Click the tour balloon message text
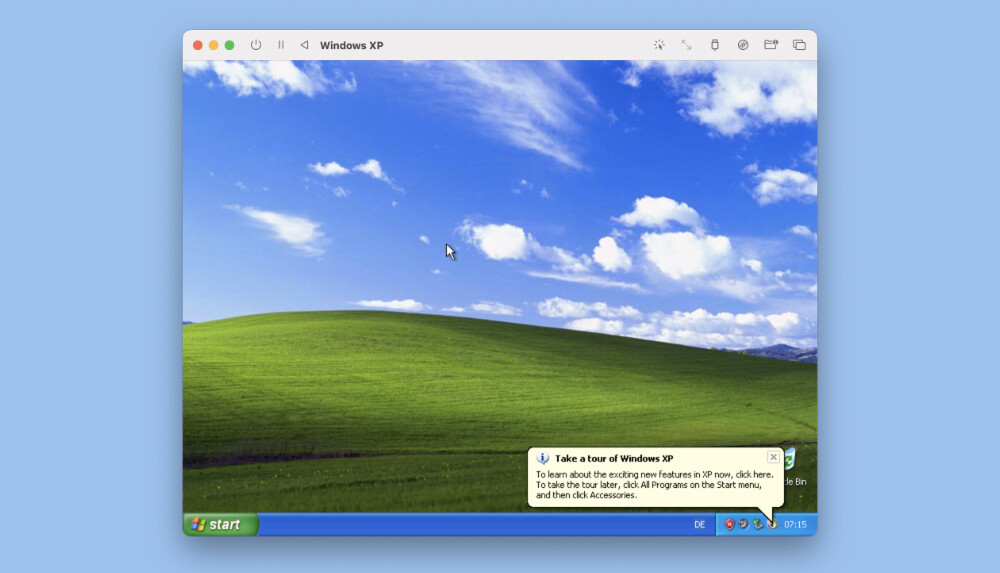Viewport: 1000px width, 573px height. 654,484
